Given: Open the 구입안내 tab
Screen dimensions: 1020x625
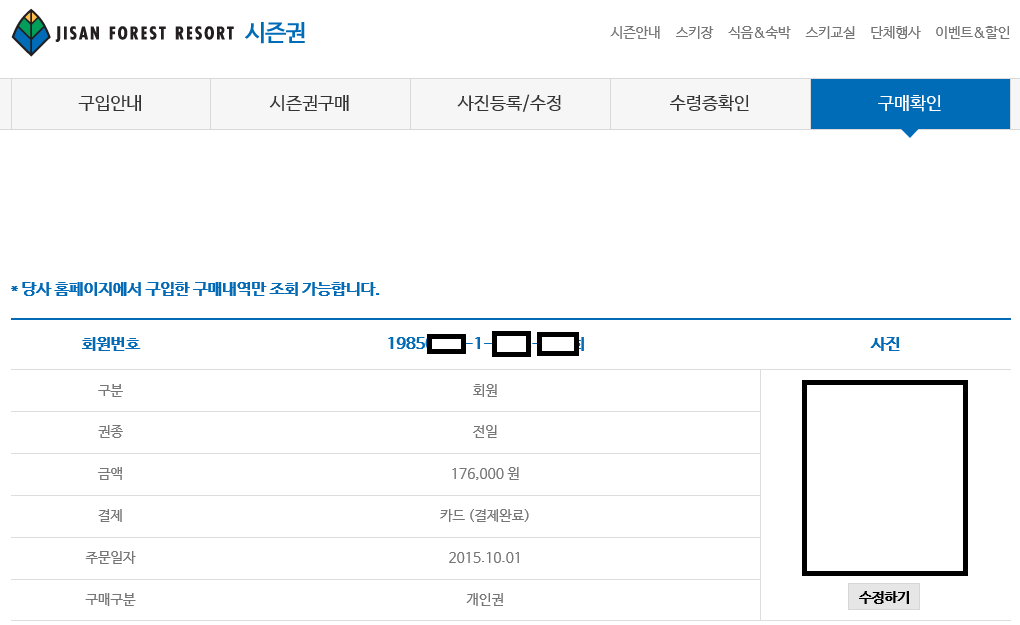Looking at the screenshot, I should pyautogui.click(x=111, y=103).
